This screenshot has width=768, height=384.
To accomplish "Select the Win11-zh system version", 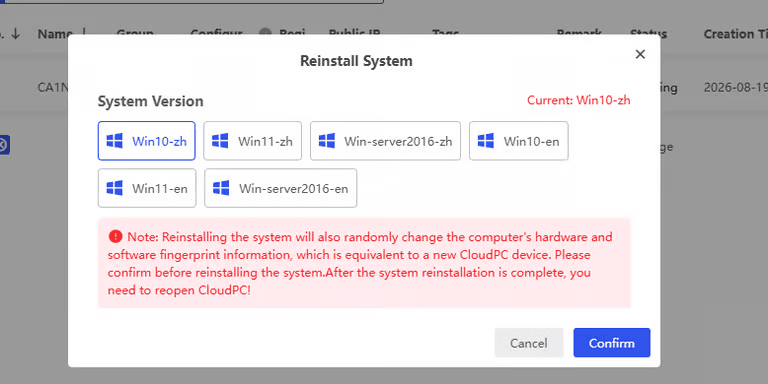I will click(x=252, y=141).
